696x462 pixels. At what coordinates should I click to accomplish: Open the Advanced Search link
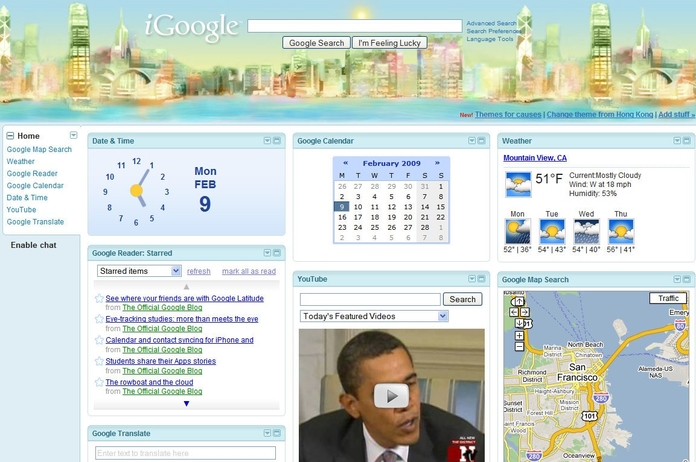491,23
